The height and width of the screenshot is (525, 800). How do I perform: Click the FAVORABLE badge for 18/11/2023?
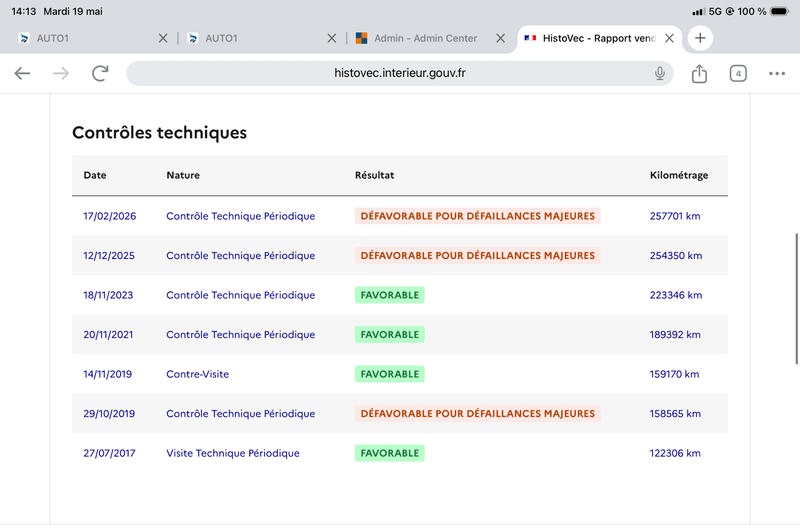click(x=389, y=295)
